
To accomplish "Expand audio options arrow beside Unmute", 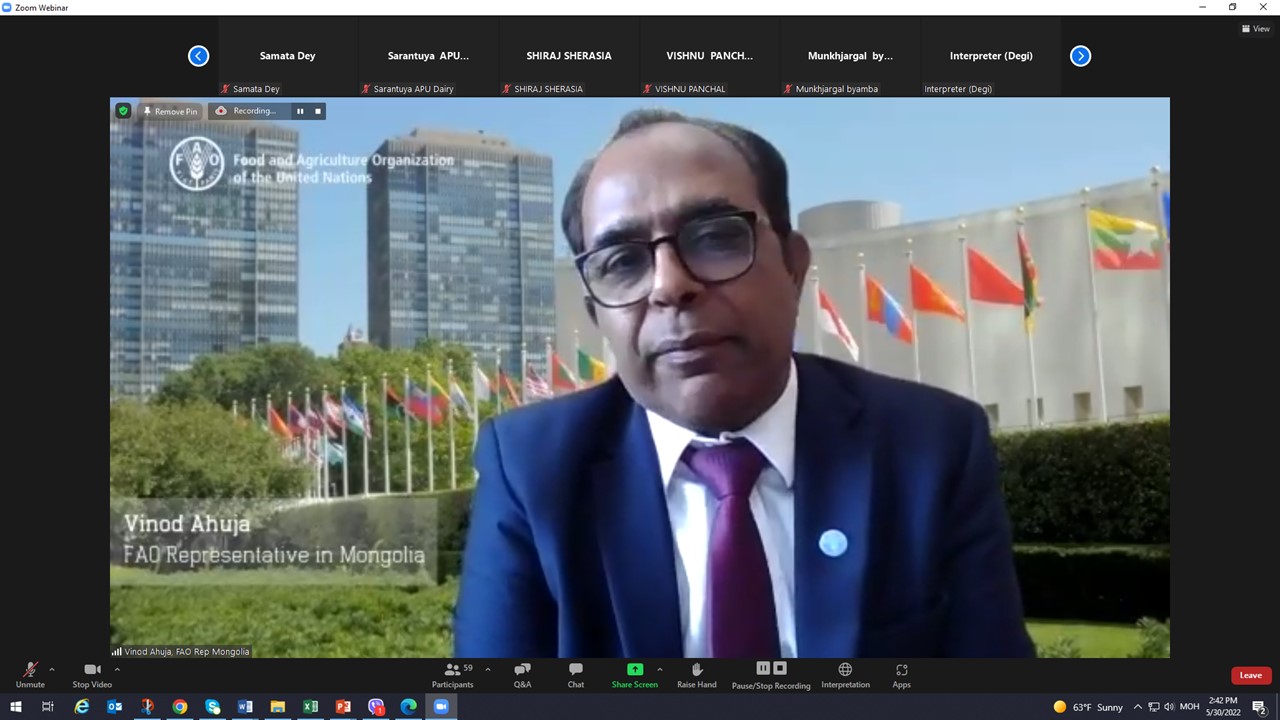I will pyautogui.click(x=52, y=669).
